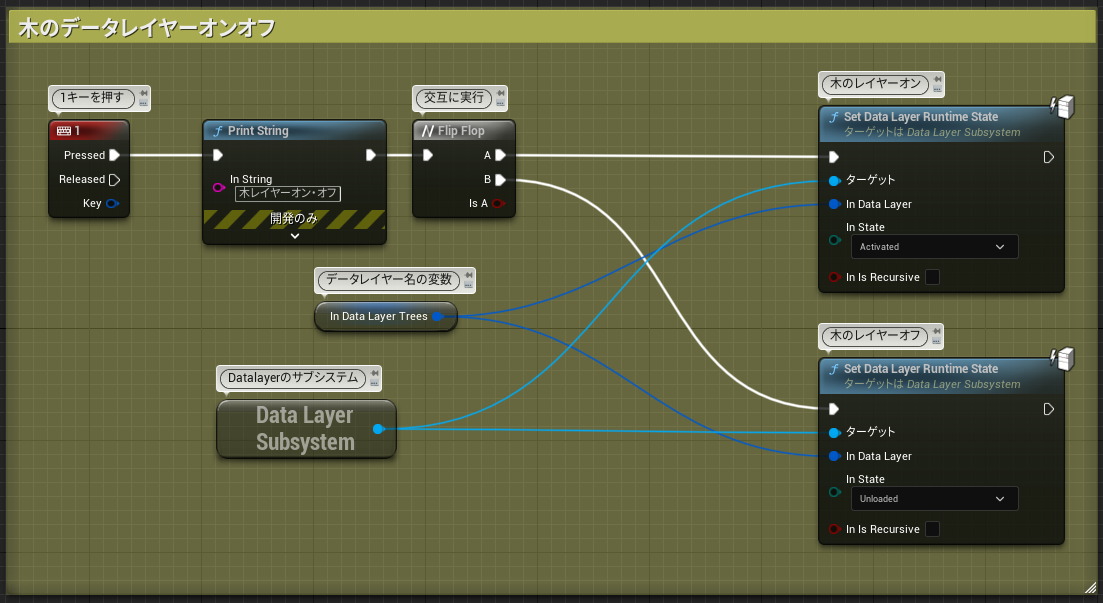Click the comment box resize handle corner
The height and width of the screenshot is (603, 1103).
tap(1090, 588)
